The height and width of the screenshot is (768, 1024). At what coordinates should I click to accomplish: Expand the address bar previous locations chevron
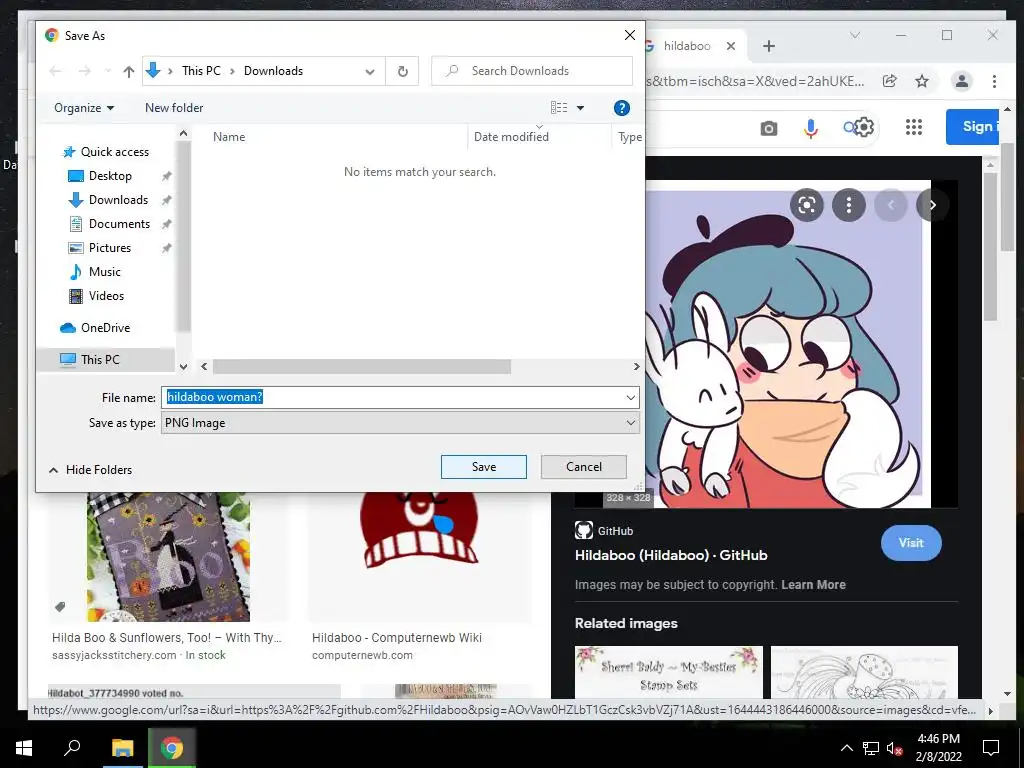(370, 71)
